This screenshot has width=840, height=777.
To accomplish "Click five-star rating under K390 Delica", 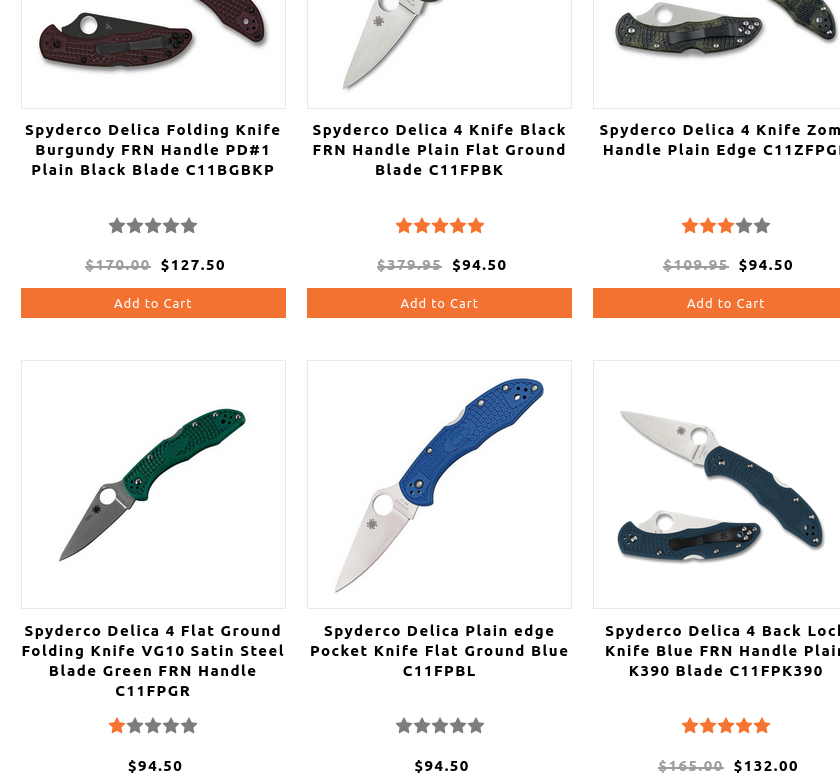I will click(726, 726).
